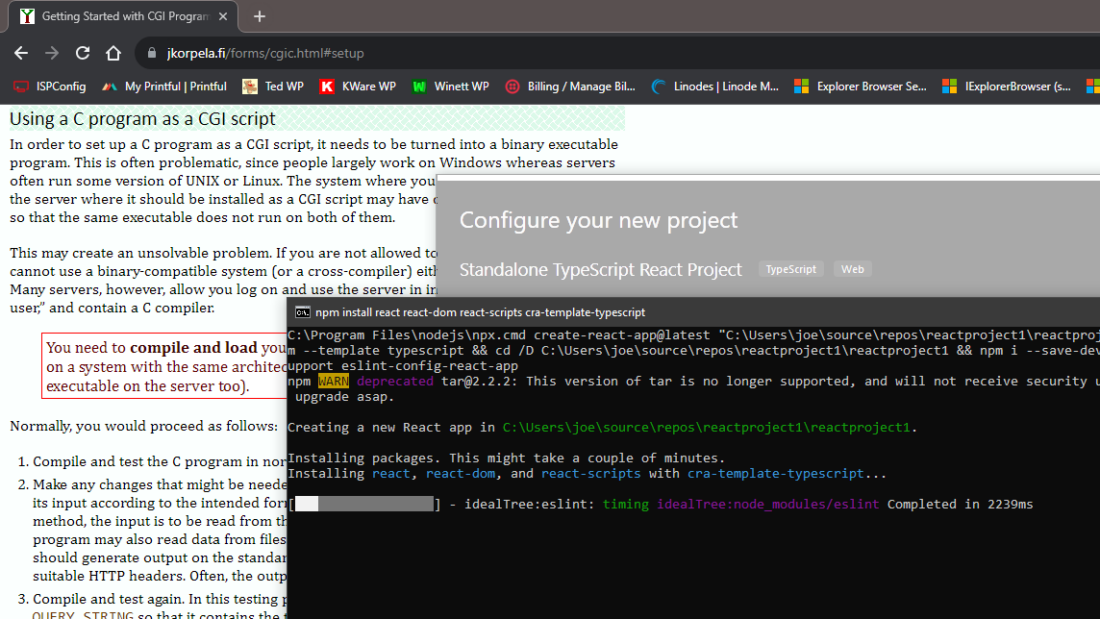The height and width of the screenshot is (619, 1100).
Task: Click the Winett WP W favicon
Action: tap(420, 86)
